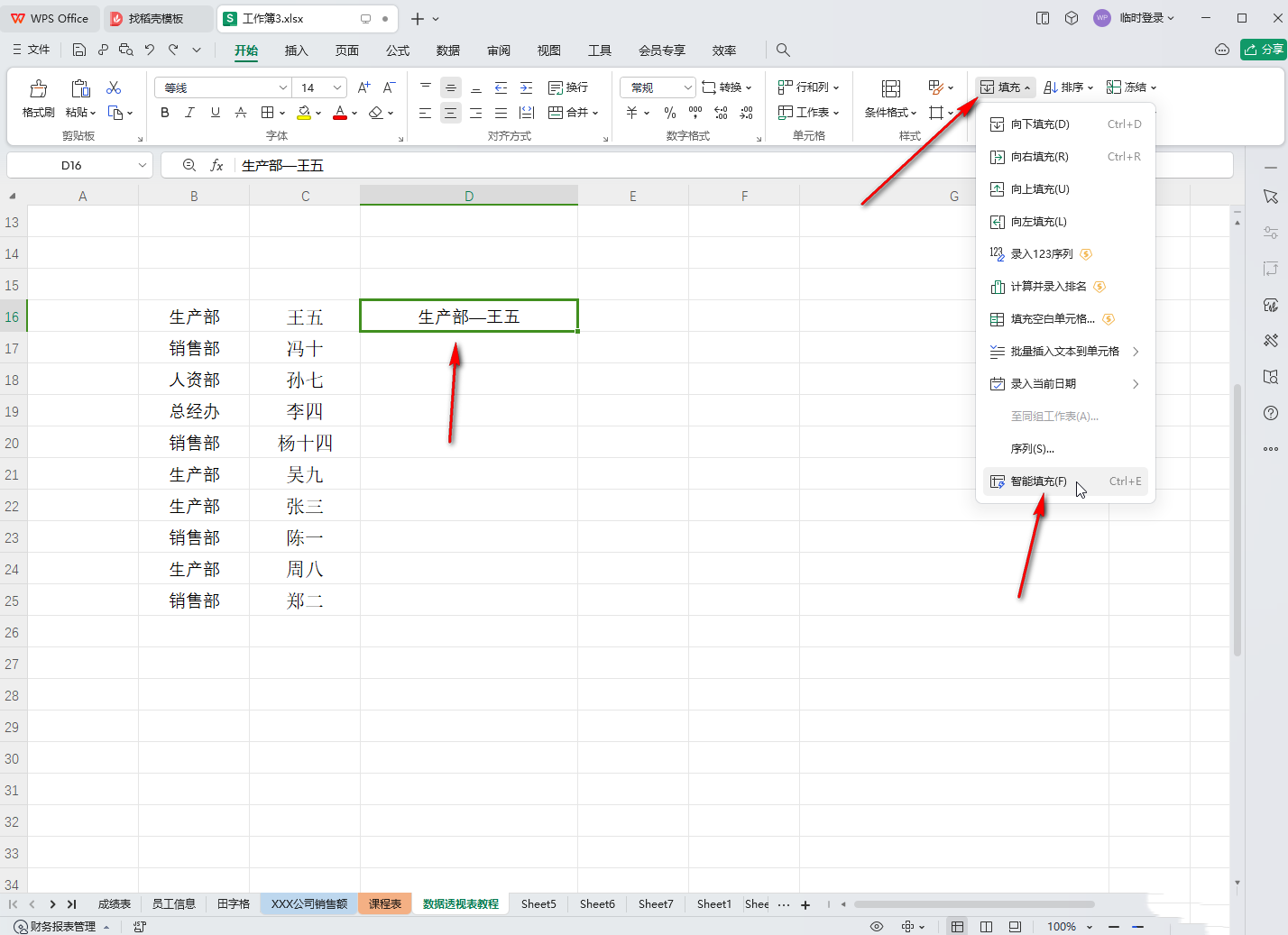This screenshot has height=935, width=1288.
Task: Expand the font color dropdown arrow
Action: pos(353,112)
